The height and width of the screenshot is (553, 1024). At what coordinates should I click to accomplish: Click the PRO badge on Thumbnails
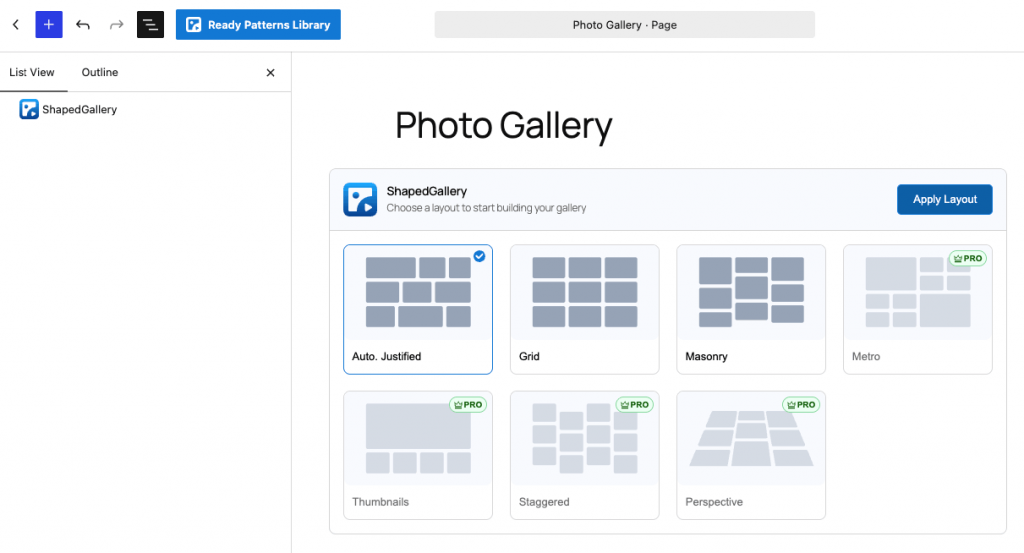[x=468, y=405]
